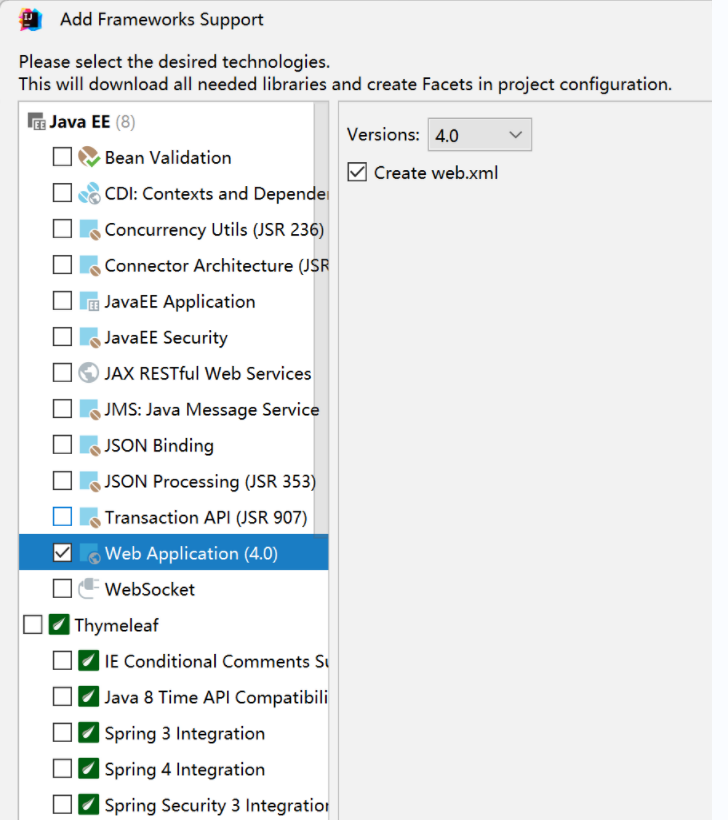
Task: Select the Spring 4 Integration text
Action: point(185,770)
